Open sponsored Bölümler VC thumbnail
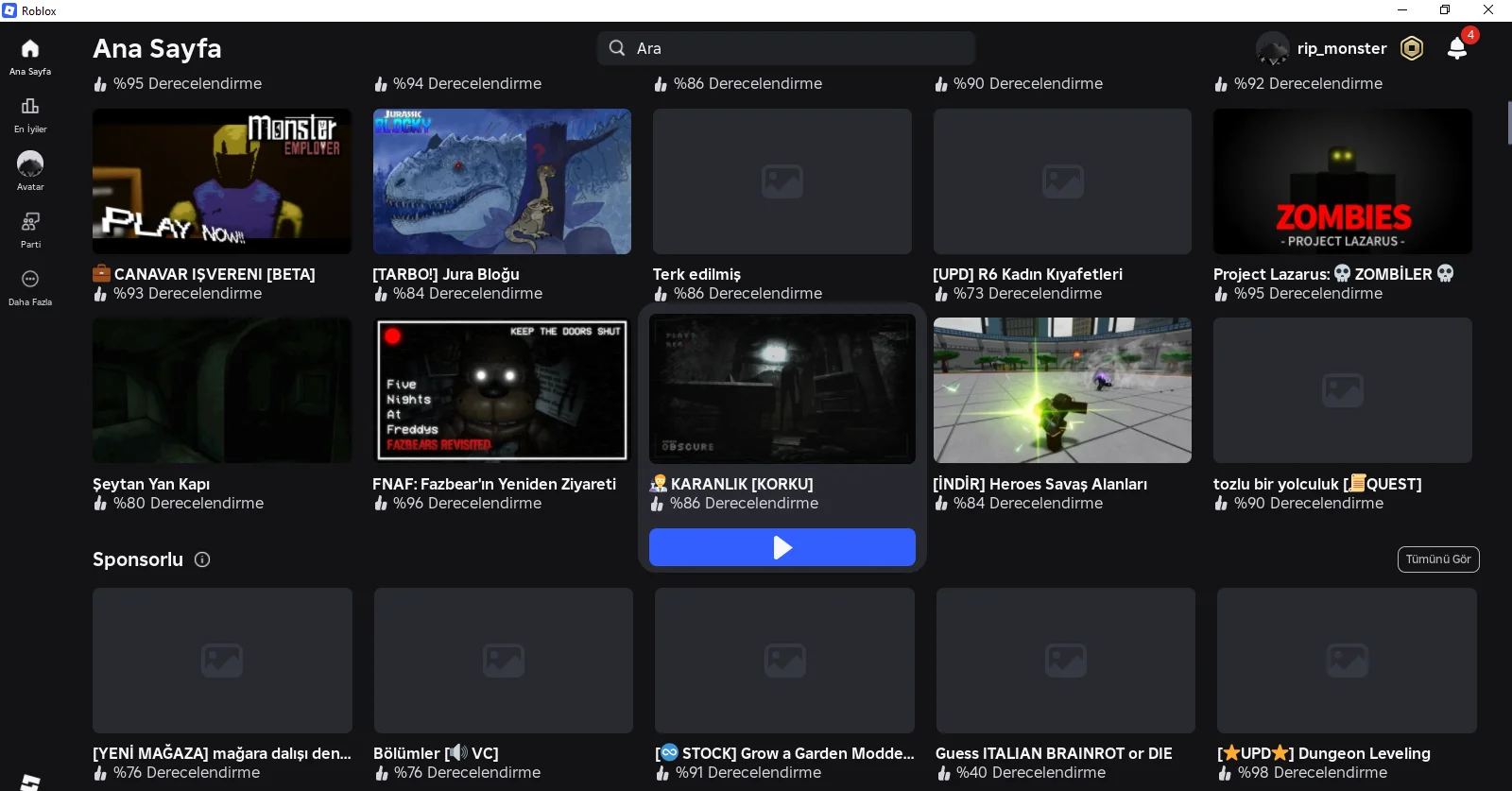The width and height of the screenshot is (1512, 791). 503,661
